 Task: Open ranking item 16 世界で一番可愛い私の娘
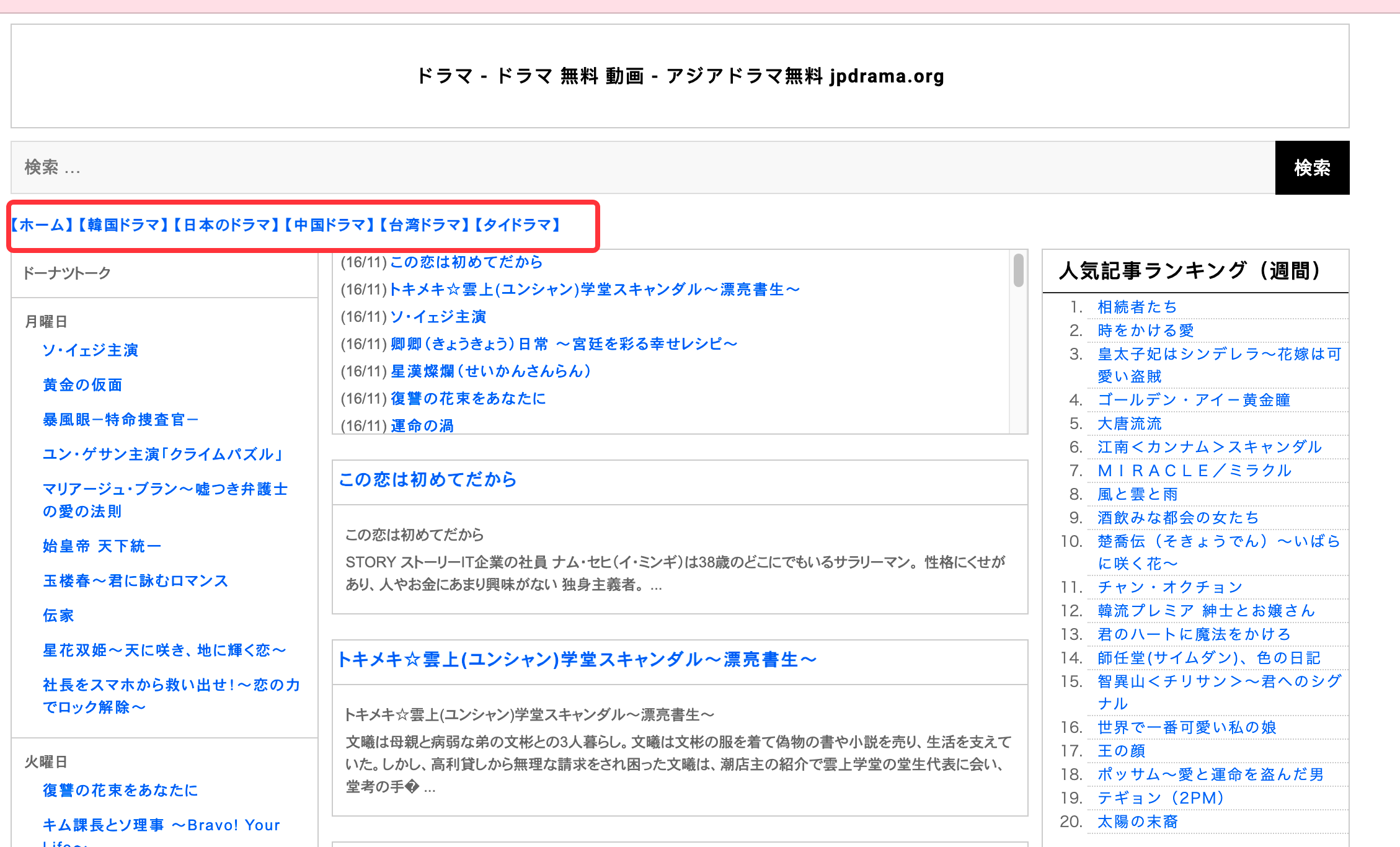[x=1187, y=727]
